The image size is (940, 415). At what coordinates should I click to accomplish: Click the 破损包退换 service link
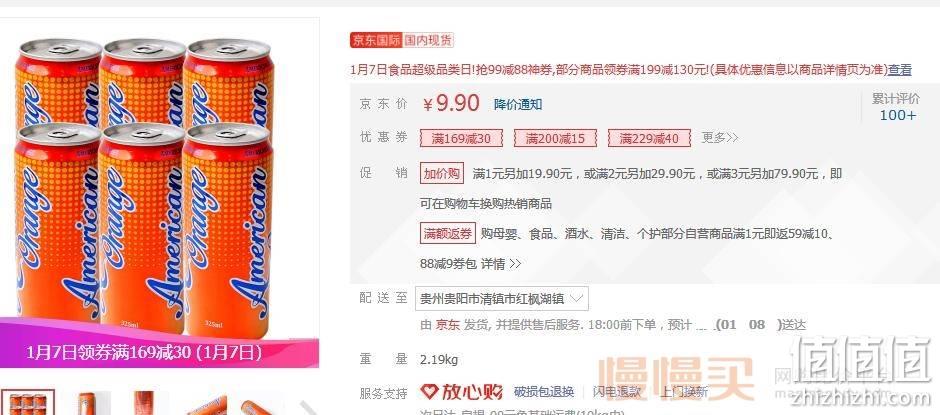coord(544,392)
